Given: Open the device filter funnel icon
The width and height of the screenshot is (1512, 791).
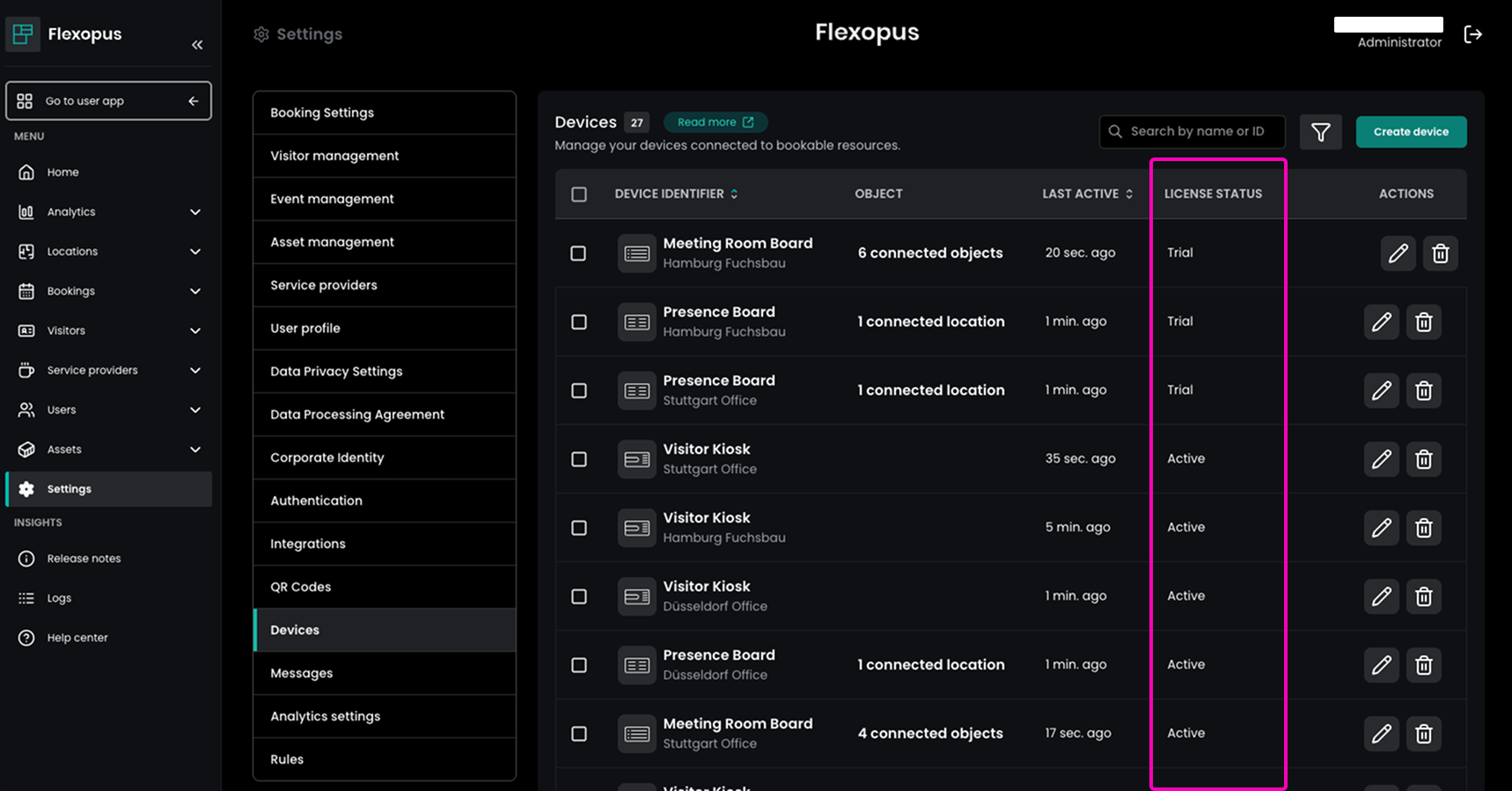Looking at the screenshot, I should pos(1320,132).
